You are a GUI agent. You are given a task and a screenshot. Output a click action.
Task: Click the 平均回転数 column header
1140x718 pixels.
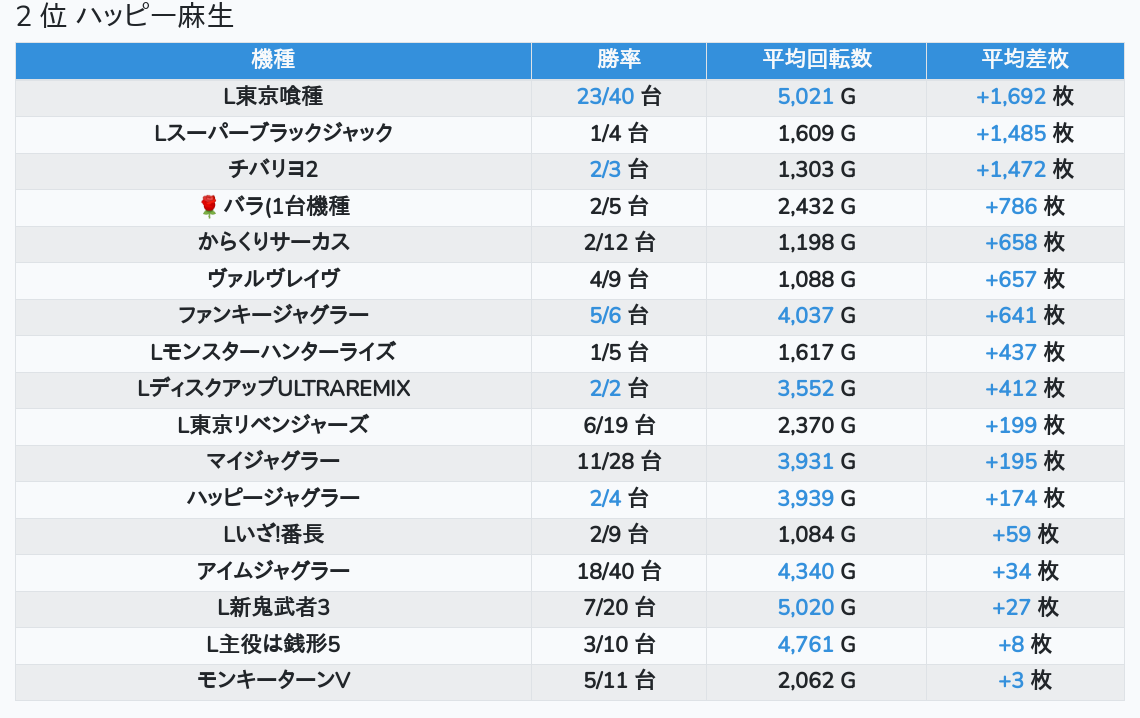coord(816,60)
